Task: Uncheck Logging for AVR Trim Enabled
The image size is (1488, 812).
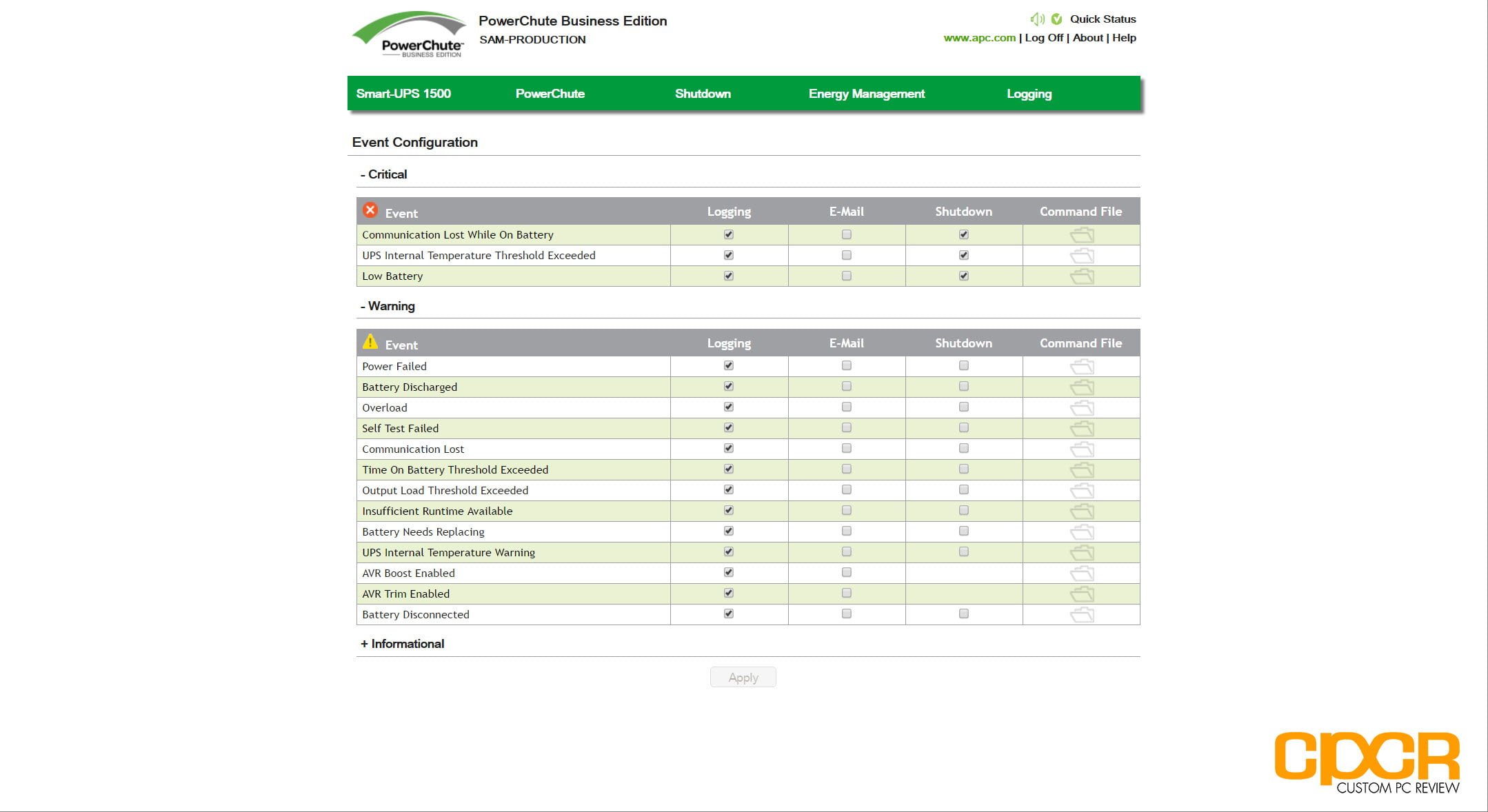Action: pos(729,593)
